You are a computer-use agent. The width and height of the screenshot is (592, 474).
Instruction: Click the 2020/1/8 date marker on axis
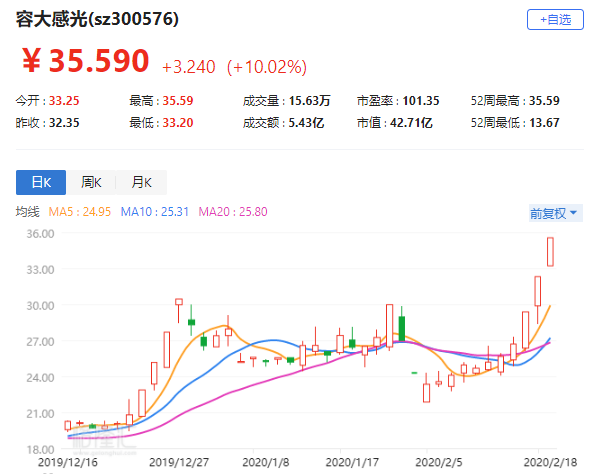tap(265, 462)
